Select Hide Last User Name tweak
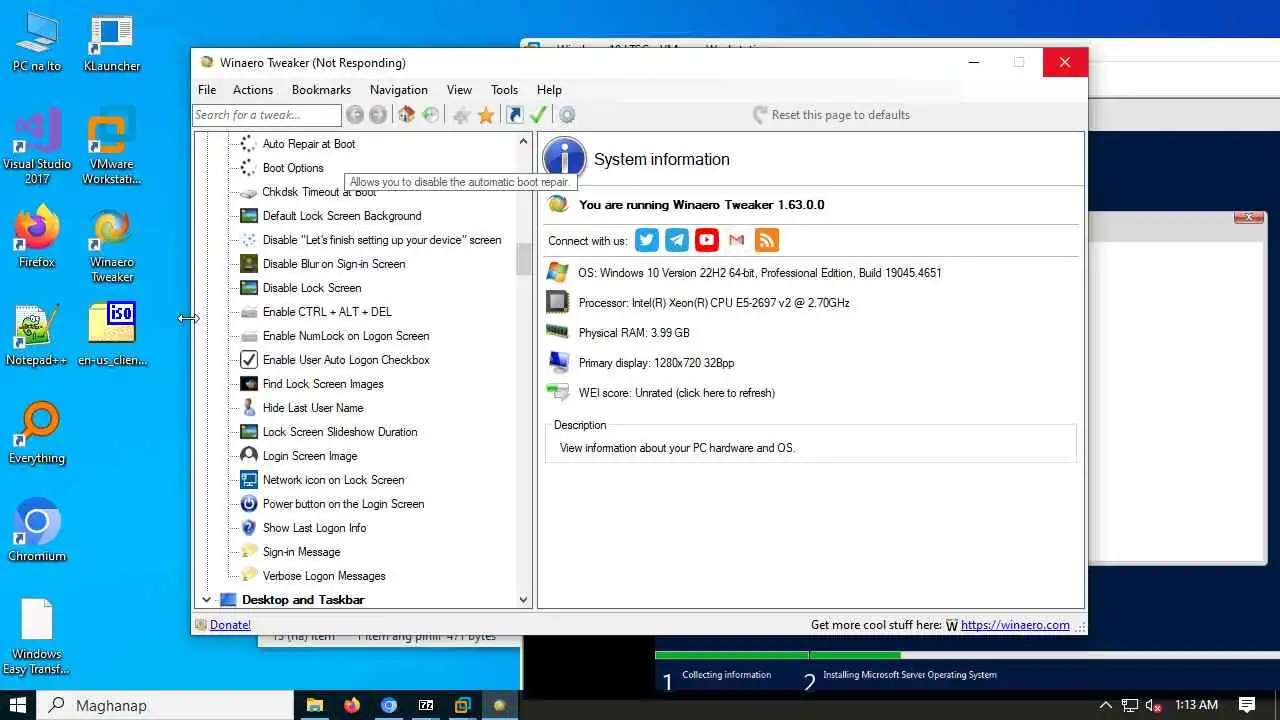The height and width of the screenshot is (720, 1280). click(x=313, y=408)
